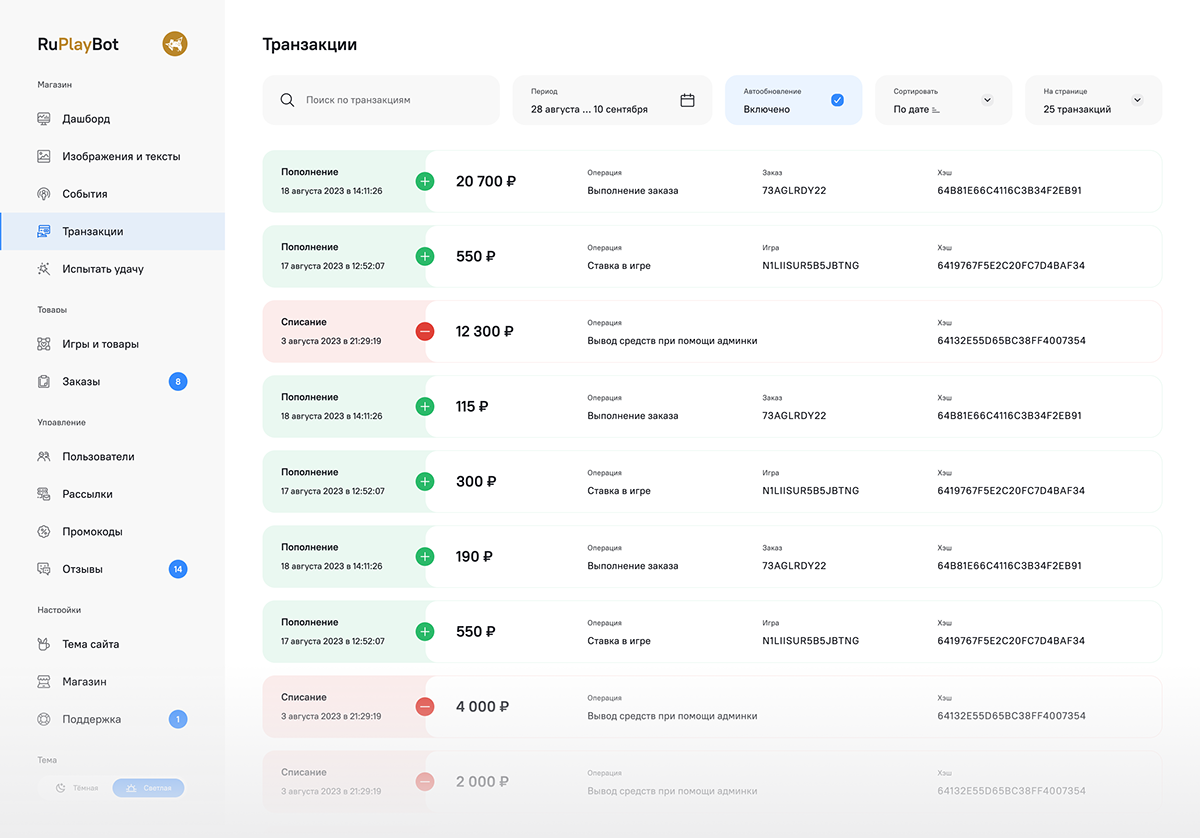Viewport: 1200px width, 838px height.
Task: Click the search magnifier icon
Action: tap(287, 100)
